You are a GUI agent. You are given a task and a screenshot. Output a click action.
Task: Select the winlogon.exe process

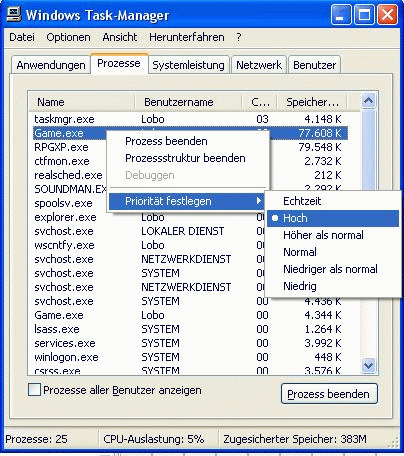66,357
